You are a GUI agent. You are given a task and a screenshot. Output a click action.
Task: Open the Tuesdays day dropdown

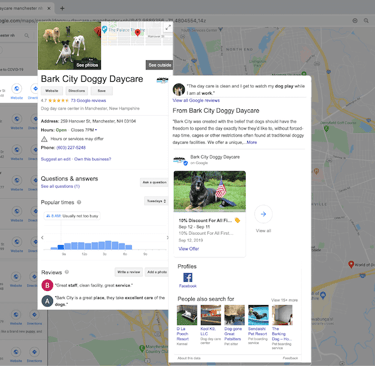(x=156, y=201)
